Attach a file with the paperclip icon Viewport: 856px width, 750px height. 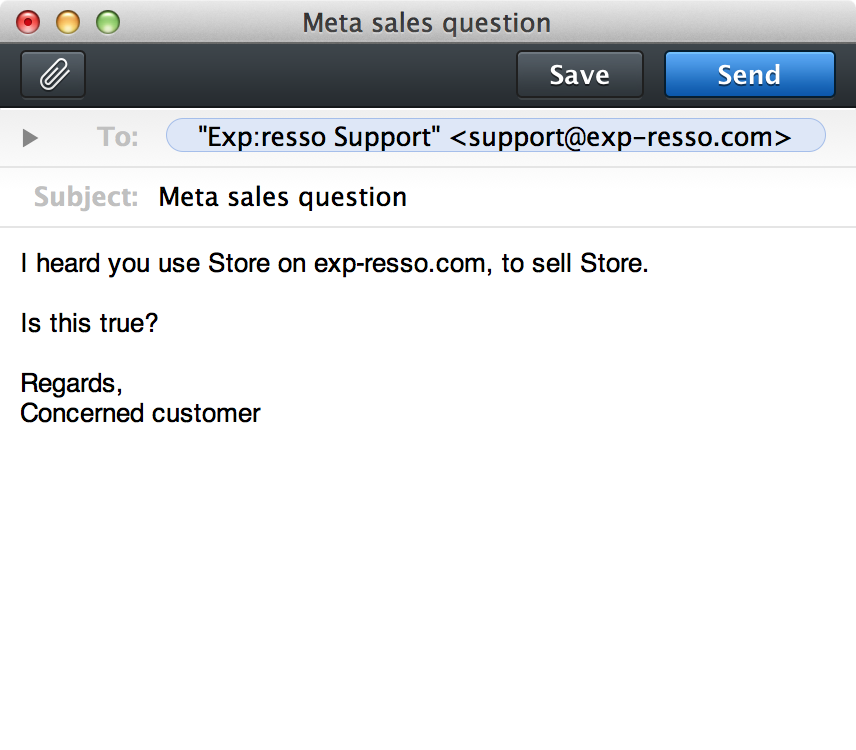tap(53, 75)
